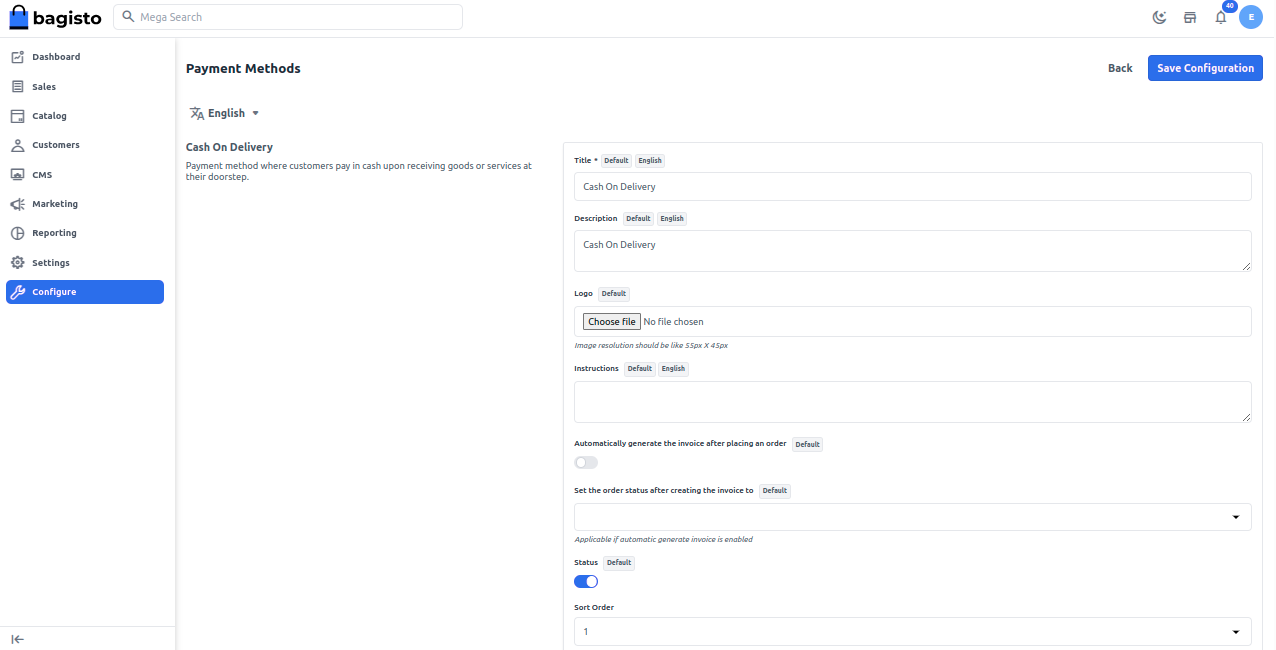Open the Sort Order dropdown
Viewport: 1276px width, 650px height.
click(x=912, y=632)
